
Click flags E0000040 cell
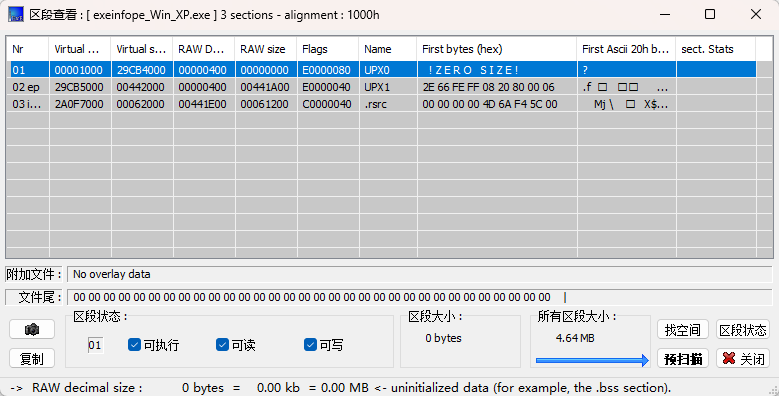(x=328, y=87)
